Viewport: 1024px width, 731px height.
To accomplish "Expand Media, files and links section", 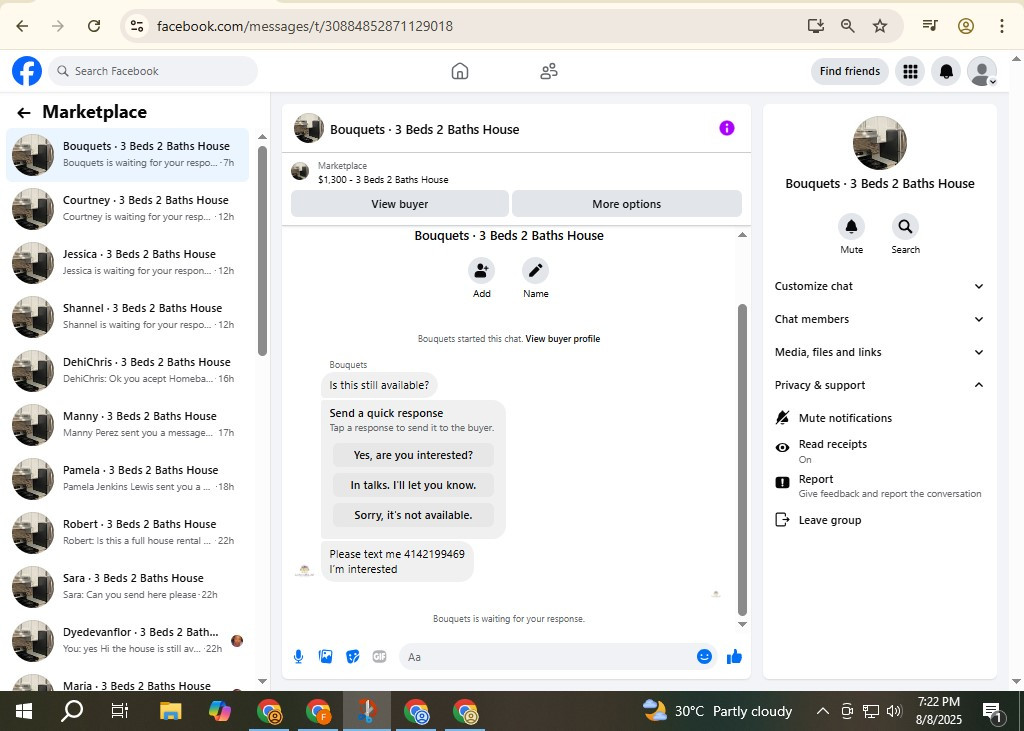I will [878, 352].
